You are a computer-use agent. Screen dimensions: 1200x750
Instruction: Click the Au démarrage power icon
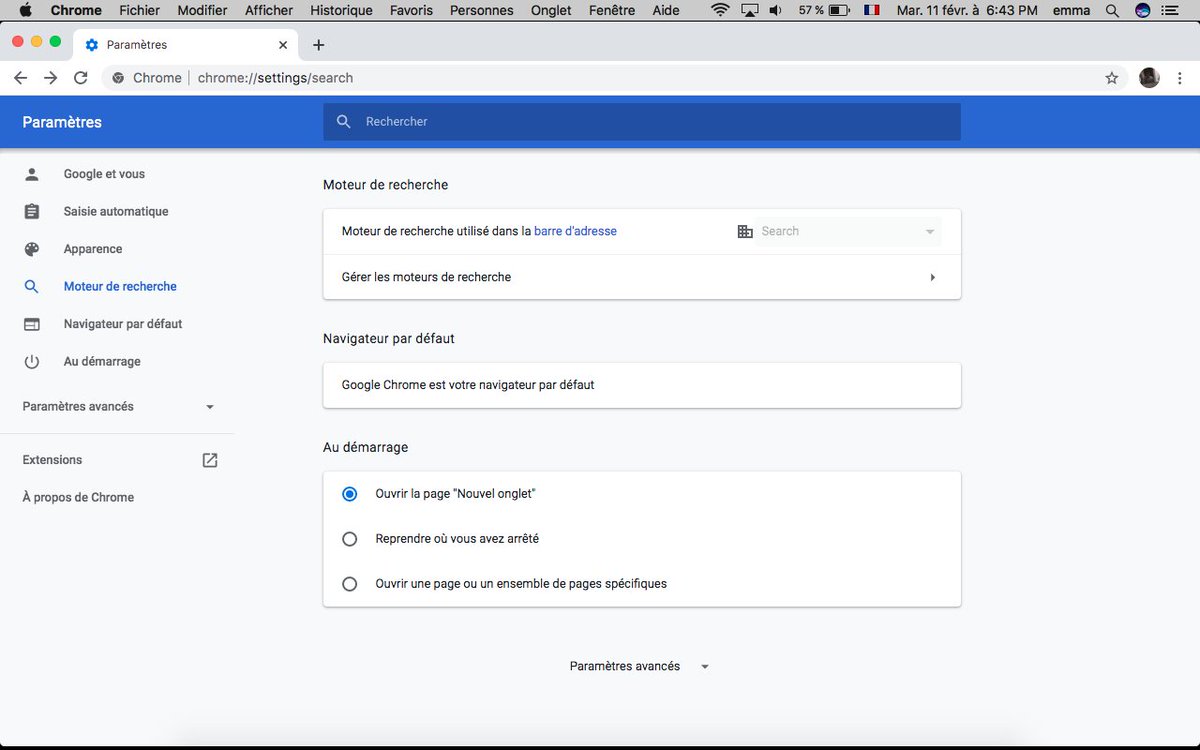click(32, 361)
